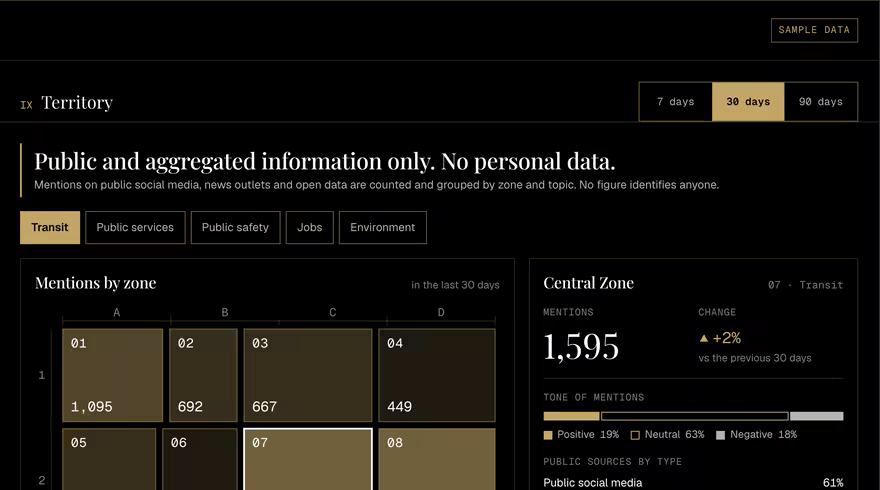Click the Central Zone heading
This screenshot has height=490, width=880.
(x=589, y=283)
